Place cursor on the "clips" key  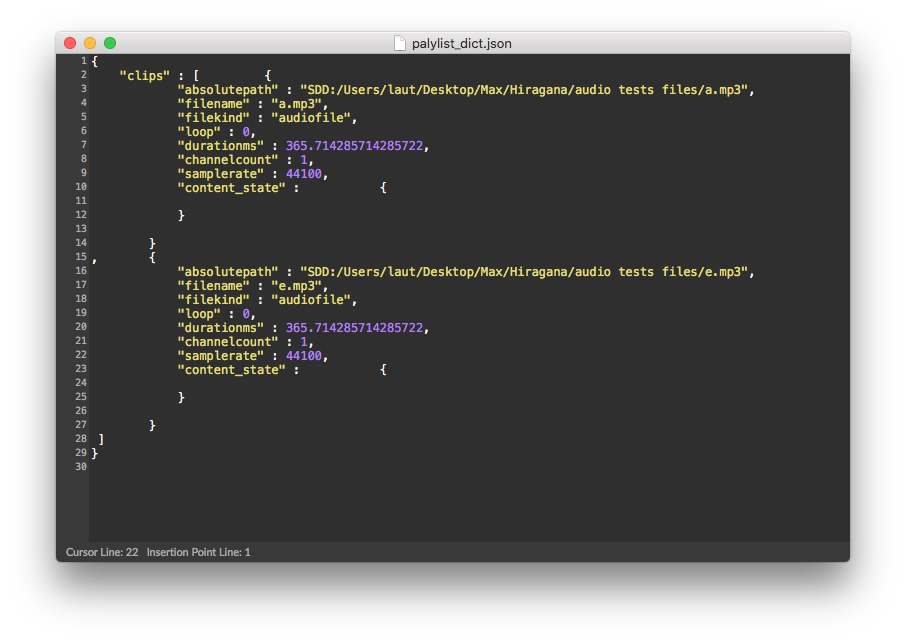144,75
